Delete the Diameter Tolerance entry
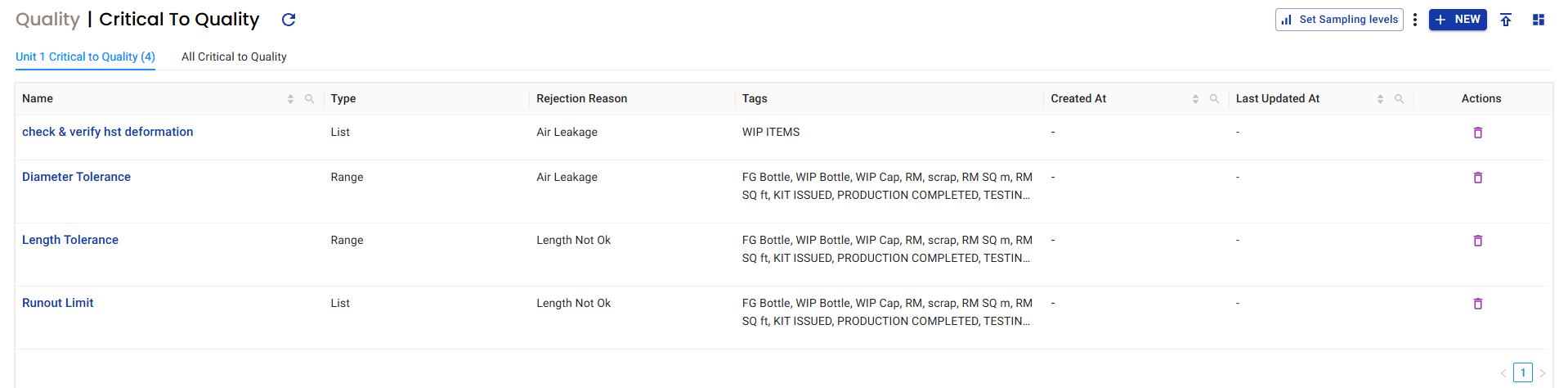The width and height of the screenshot is (1568, 388). coord(1478,178)
